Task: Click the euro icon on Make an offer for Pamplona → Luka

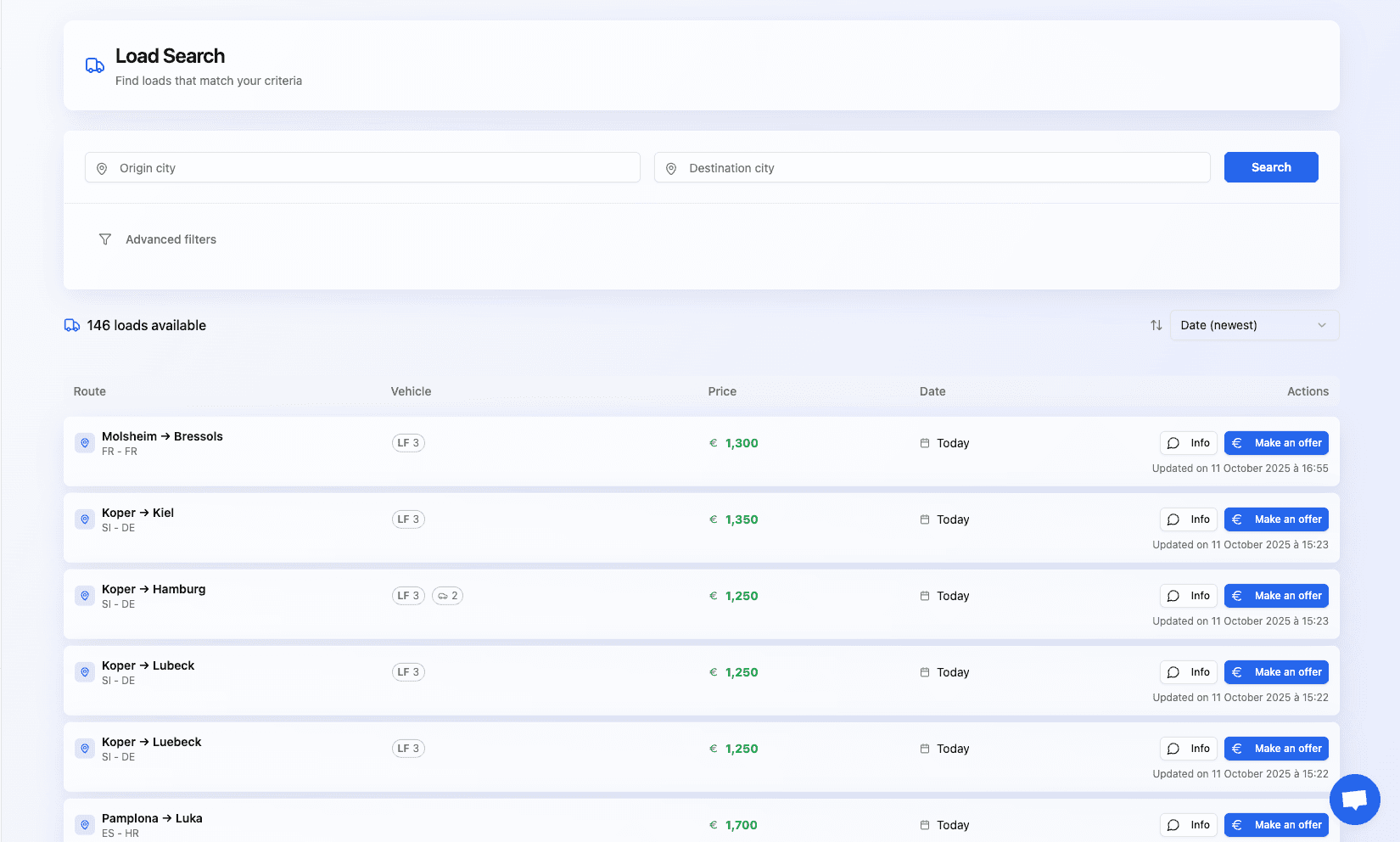Action: 1237,824
